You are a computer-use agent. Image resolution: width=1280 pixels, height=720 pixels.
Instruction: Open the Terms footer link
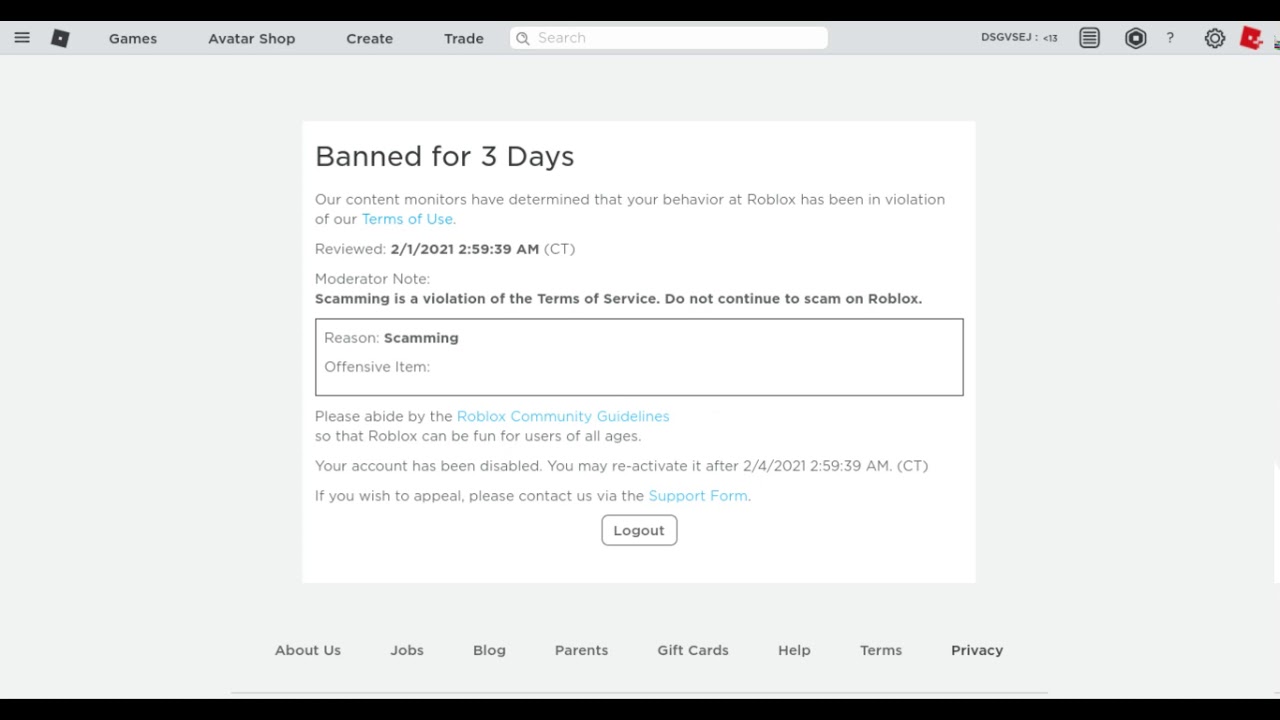pyautogui.click(x=881, y=650)
